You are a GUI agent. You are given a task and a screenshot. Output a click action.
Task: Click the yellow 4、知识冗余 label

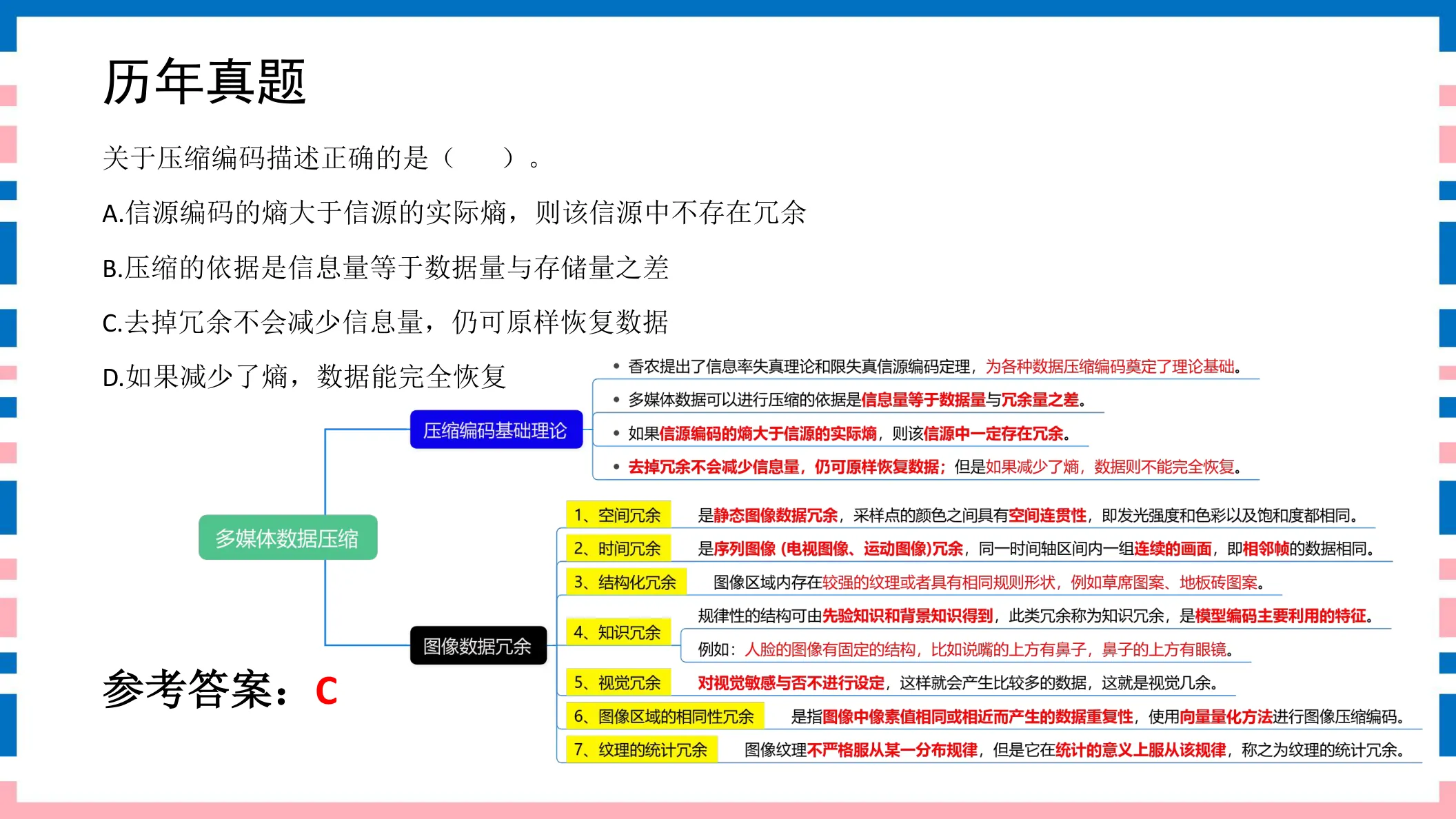coord(618,632)
